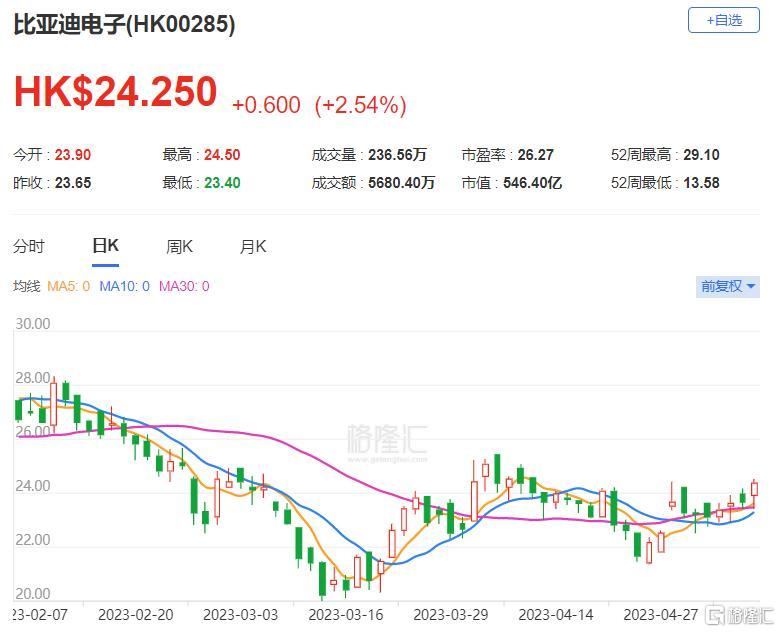This screenshot has height=632, width=780.
Task: Click the 市盈率 value 26.27
Action: (535, 155)
